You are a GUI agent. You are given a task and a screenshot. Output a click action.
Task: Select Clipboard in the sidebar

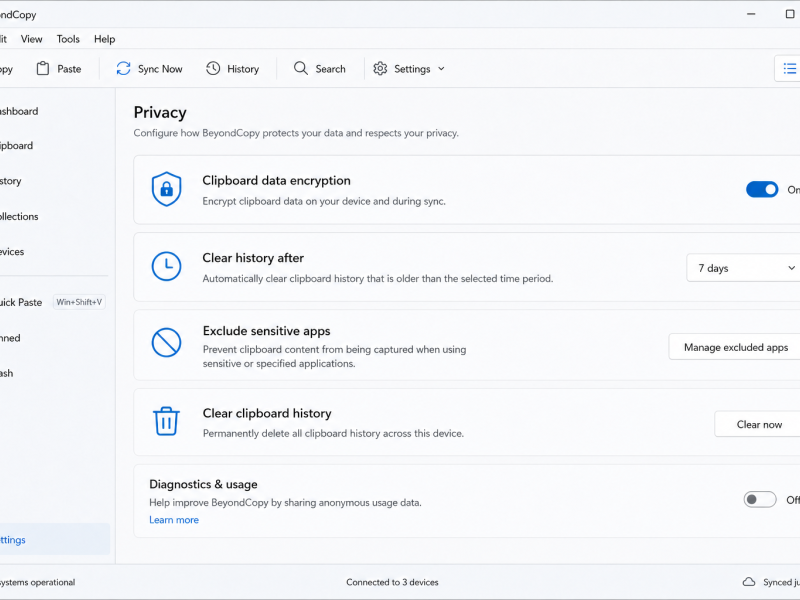pyautogui.click(x=53, y=146)
